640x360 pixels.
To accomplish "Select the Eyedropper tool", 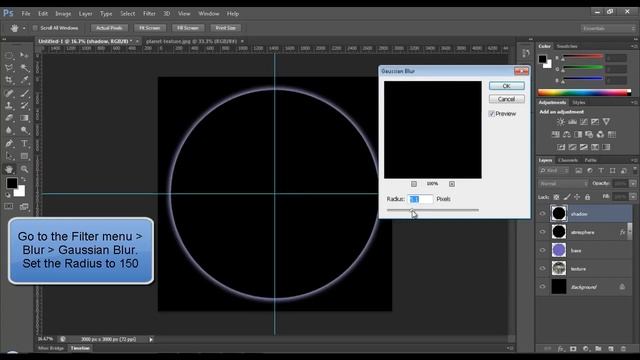I will click(24, 80).
